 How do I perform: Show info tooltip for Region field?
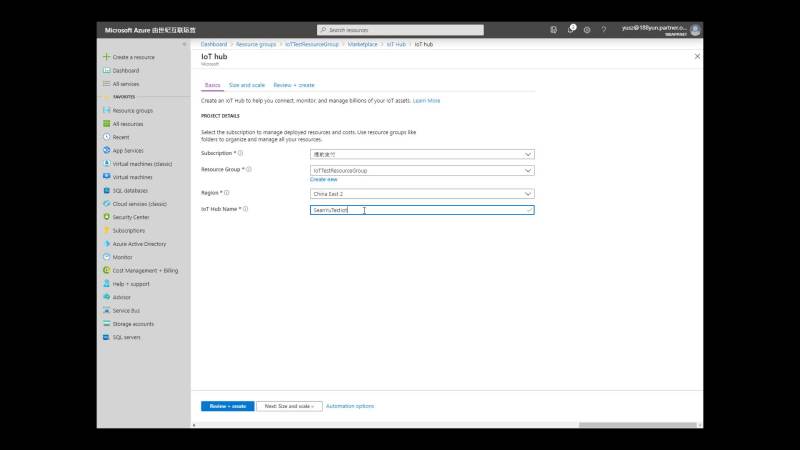(x=227, y=193)
